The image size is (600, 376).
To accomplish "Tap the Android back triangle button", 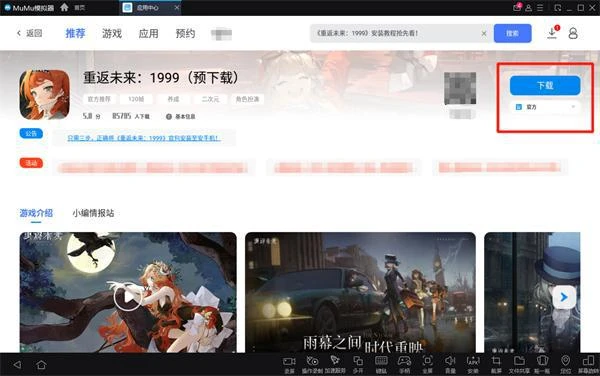I will click(17, 365).
